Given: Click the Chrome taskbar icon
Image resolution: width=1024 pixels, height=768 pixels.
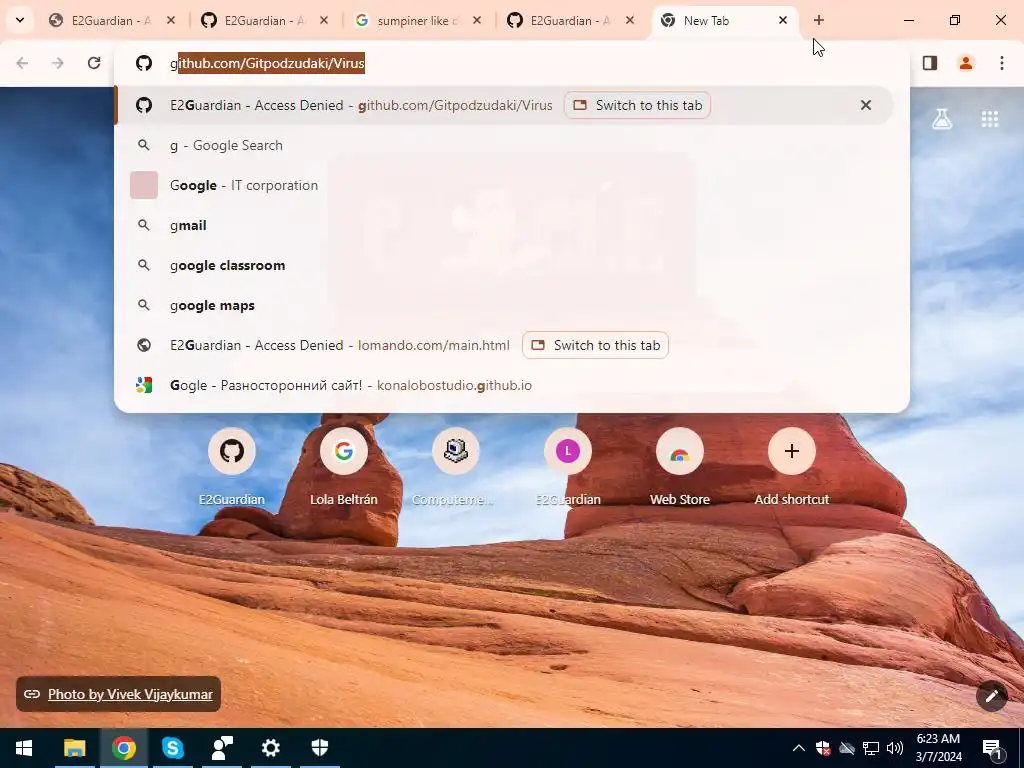Looking at the screenshot, I should 123,748.
